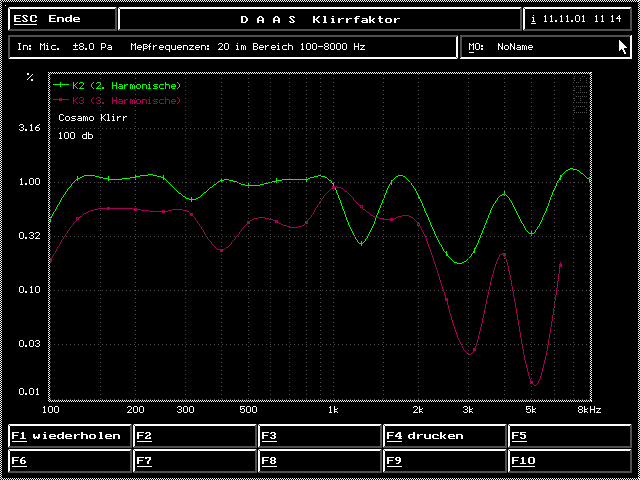Click the magenta K3 legend line marker
The height and width of the screenshot is (480, 640).
click(62, 101)
